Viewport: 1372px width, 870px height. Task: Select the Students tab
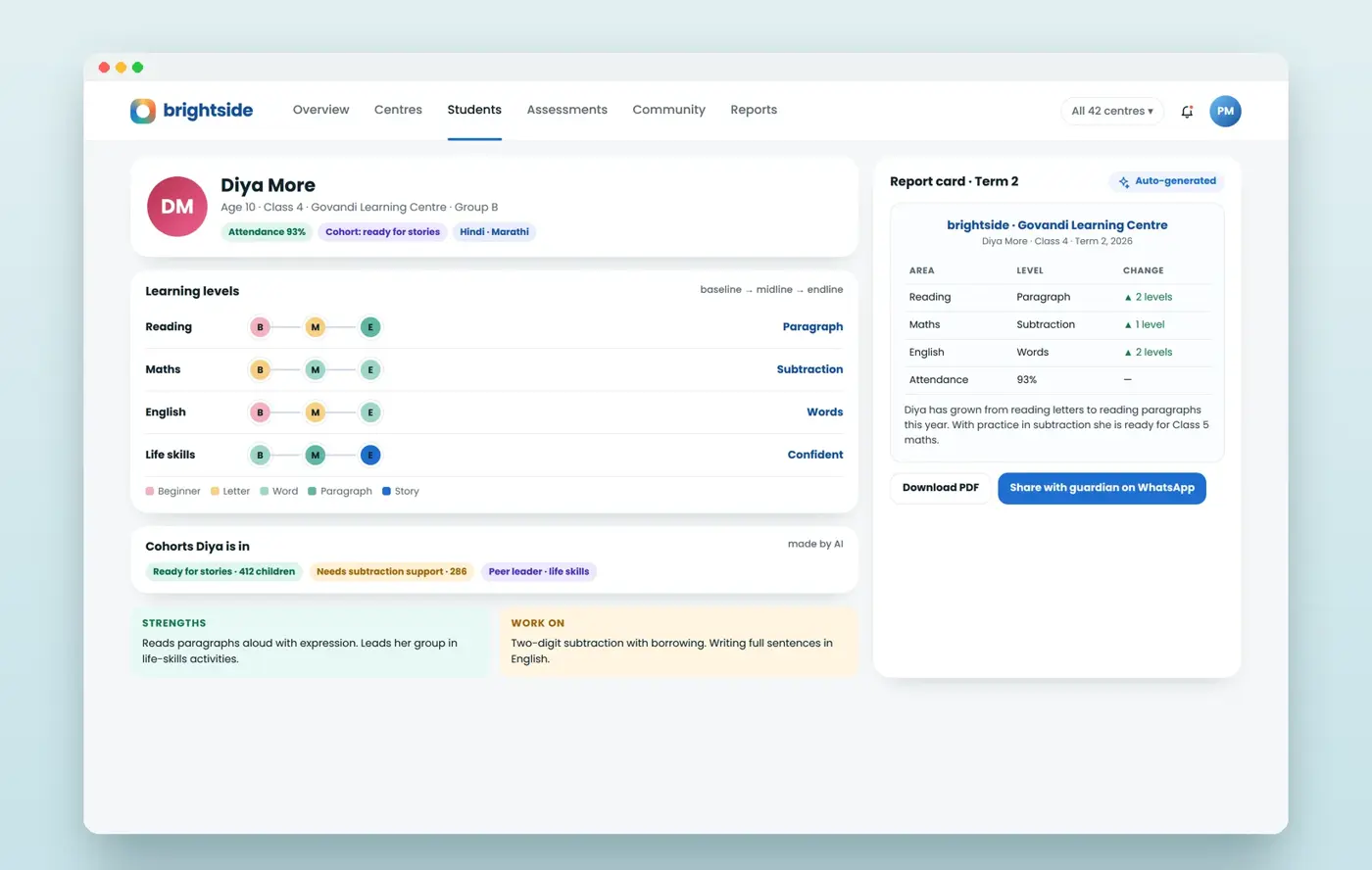(x=474, y=110)
